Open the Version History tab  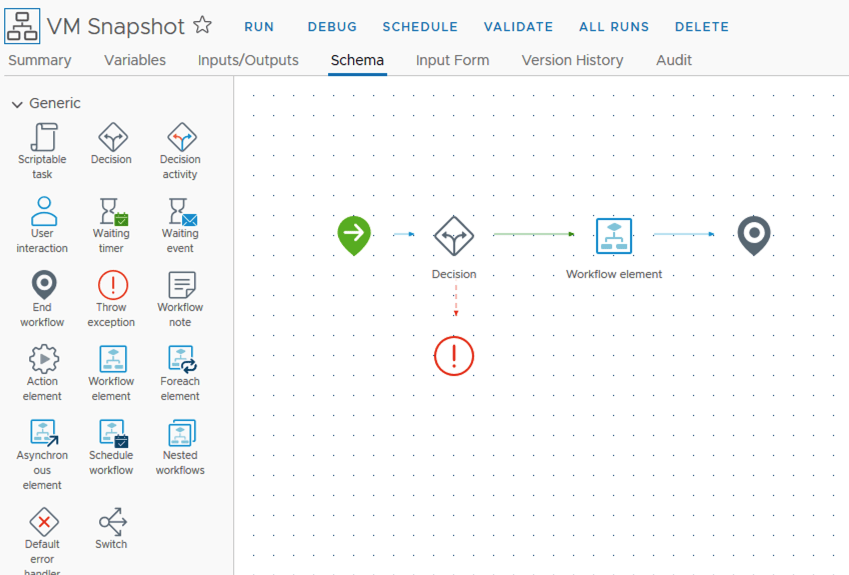[572, 60]
